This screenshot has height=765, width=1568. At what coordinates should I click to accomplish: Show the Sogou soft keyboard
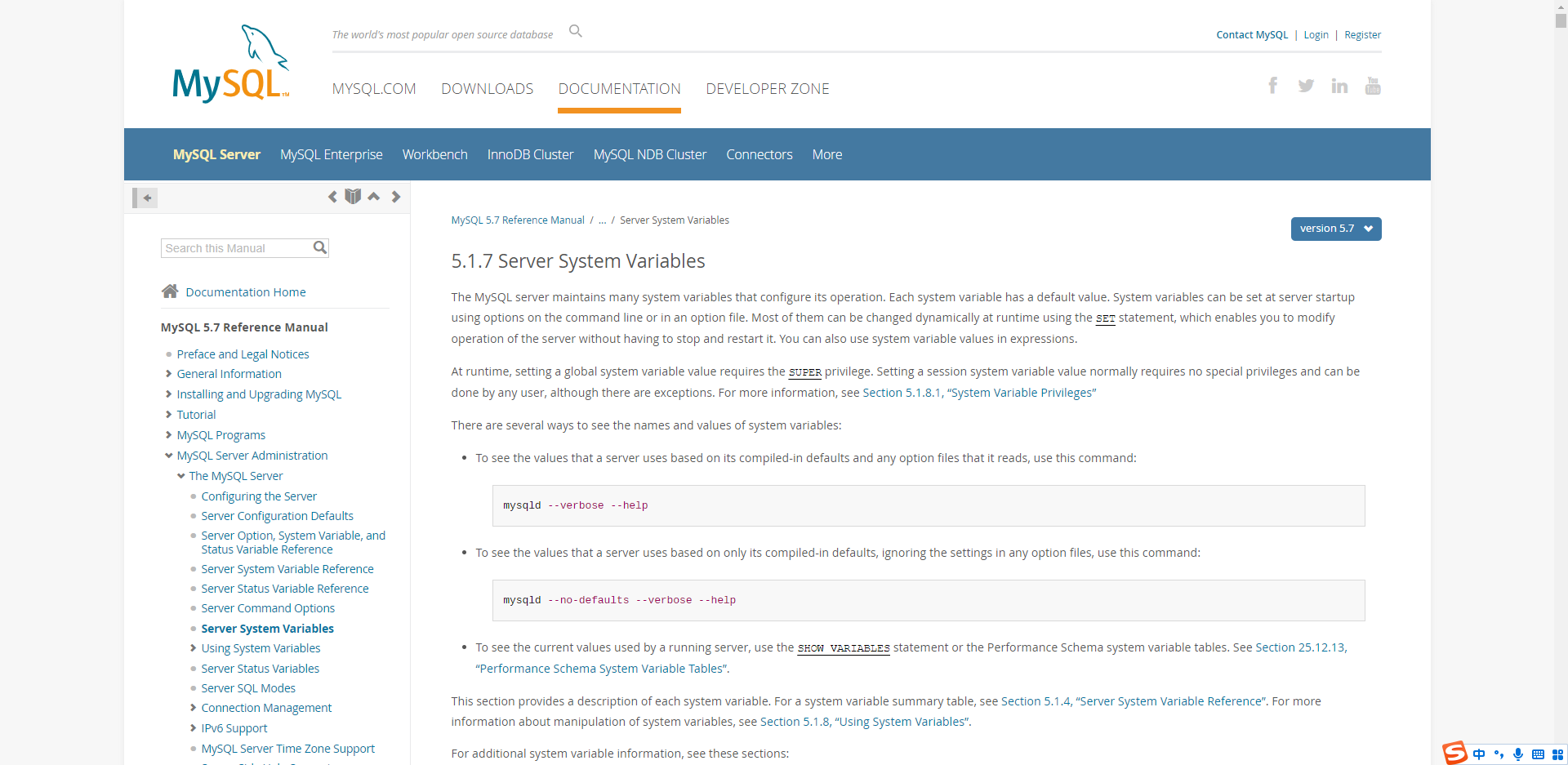pyautogui.click(x=1538, y=754)
